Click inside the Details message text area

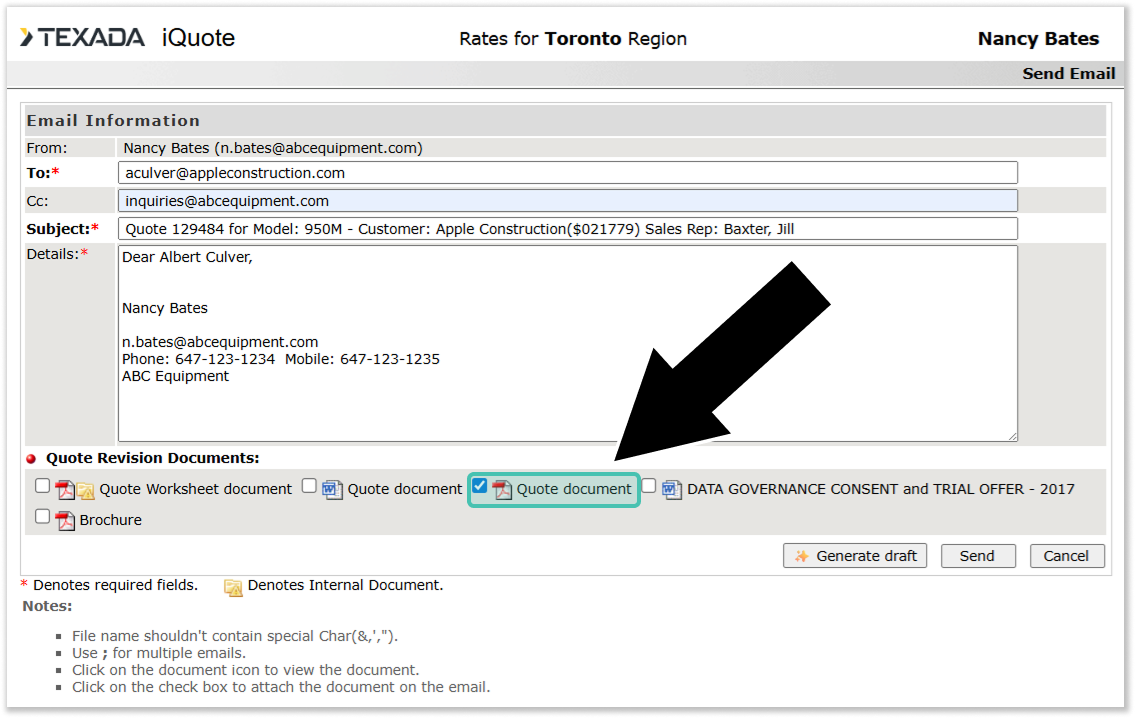pyautogui.click(x=567, y=400)
